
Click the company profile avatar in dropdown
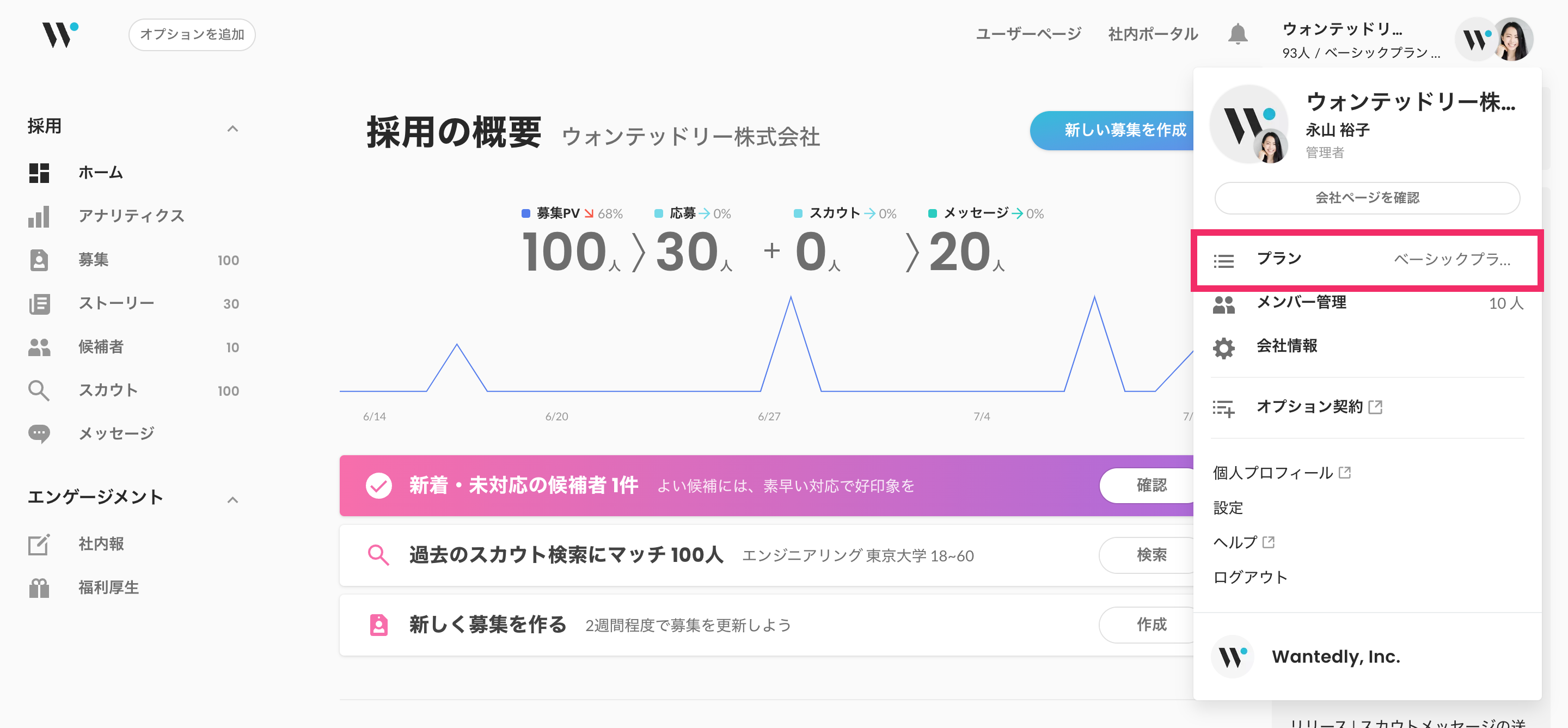point(1249,124)
